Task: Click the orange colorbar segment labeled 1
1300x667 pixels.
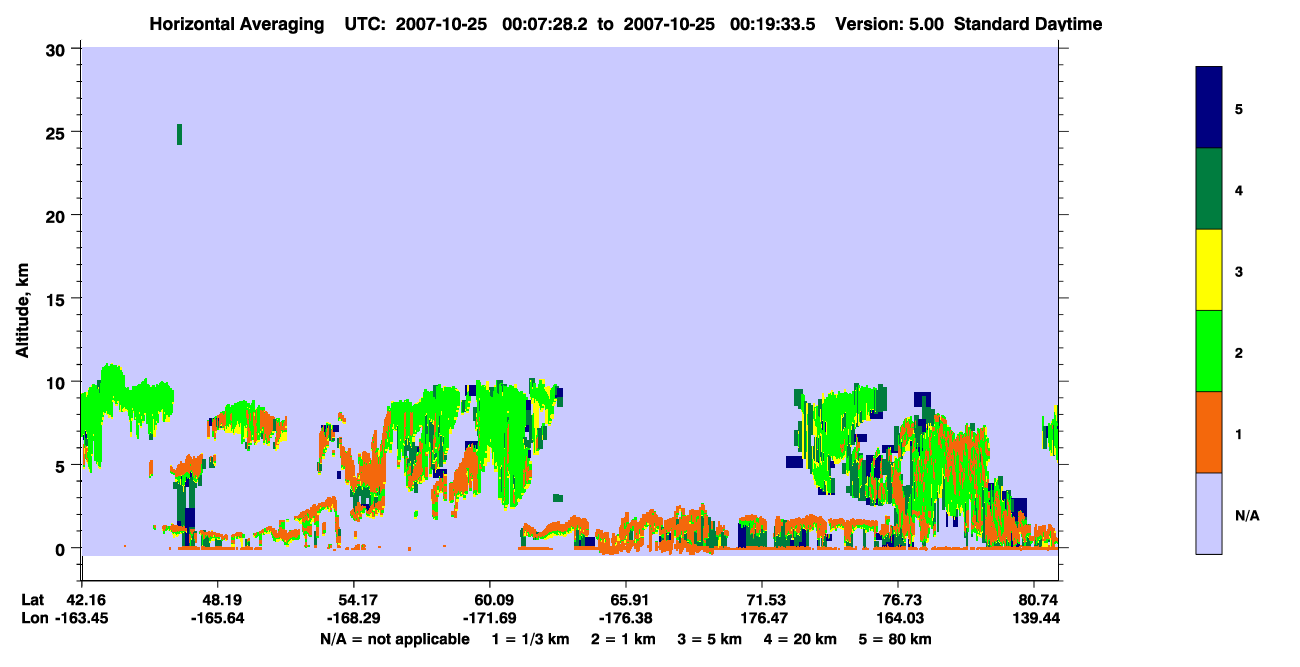Action: point(1209,432)
